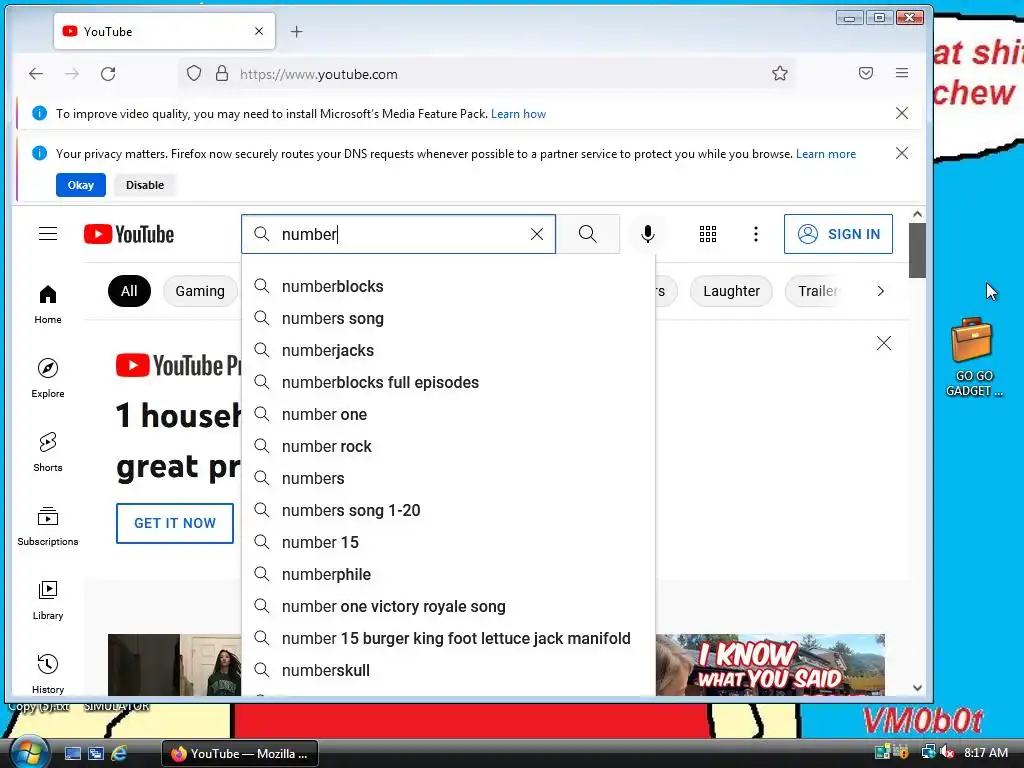
Task: Open I KNOW WHAT YOU SAID thumbnail
Action: [770, 664]
